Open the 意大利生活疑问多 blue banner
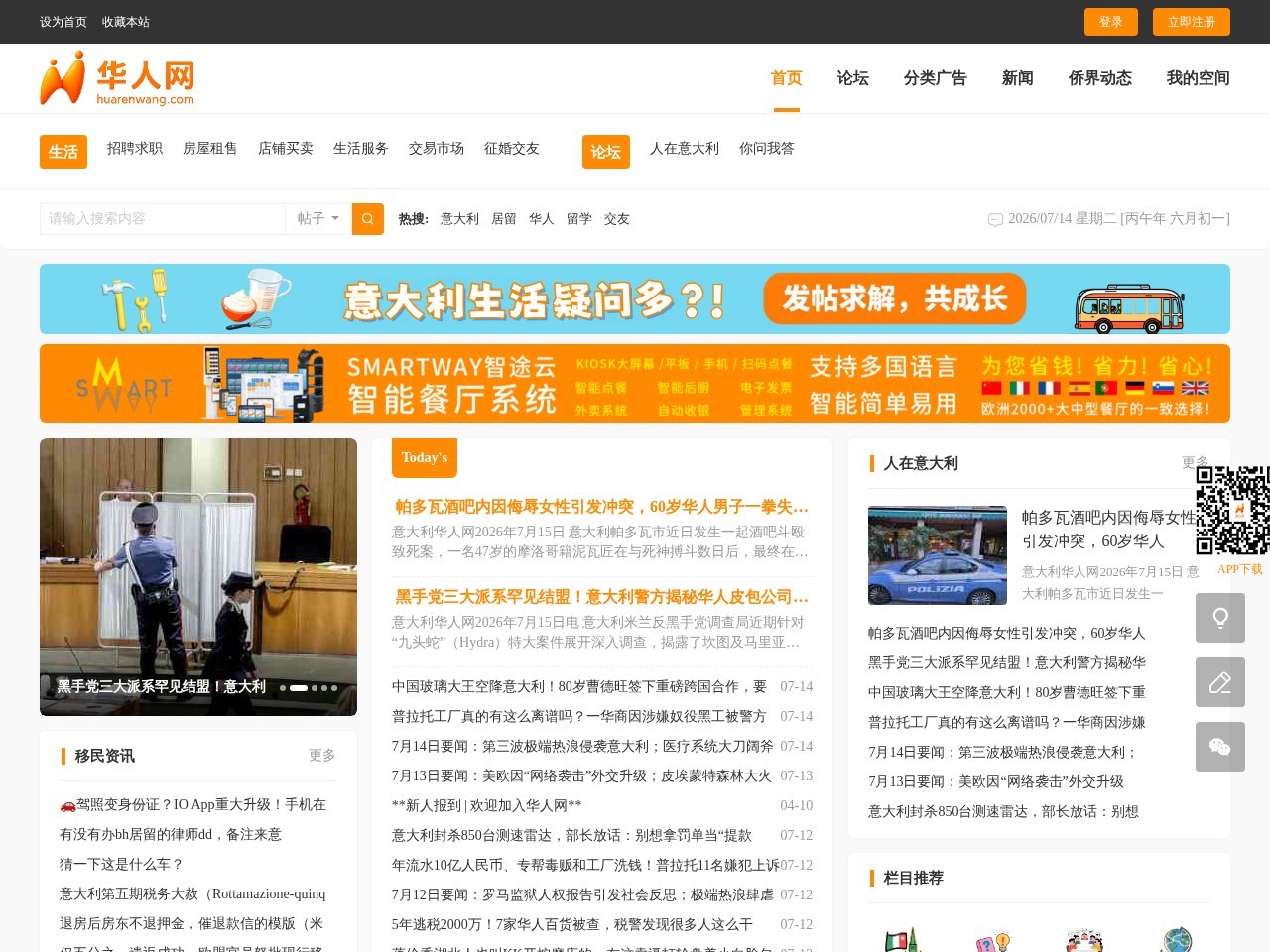The width and height of the screenshot is (1270, 952). point(635,299)
